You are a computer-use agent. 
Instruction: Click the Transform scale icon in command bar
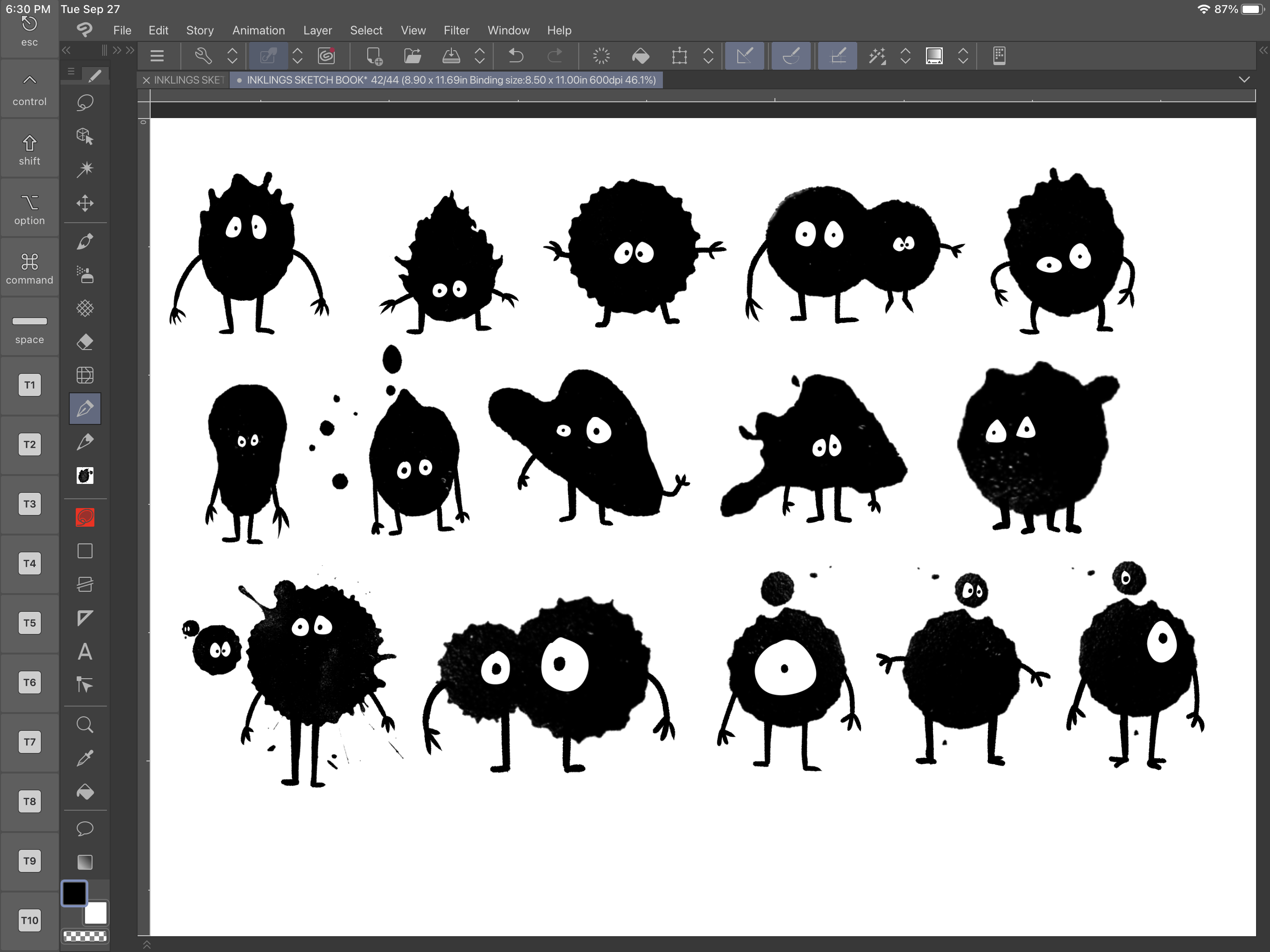pyautogui.click(x=679, y=56)
